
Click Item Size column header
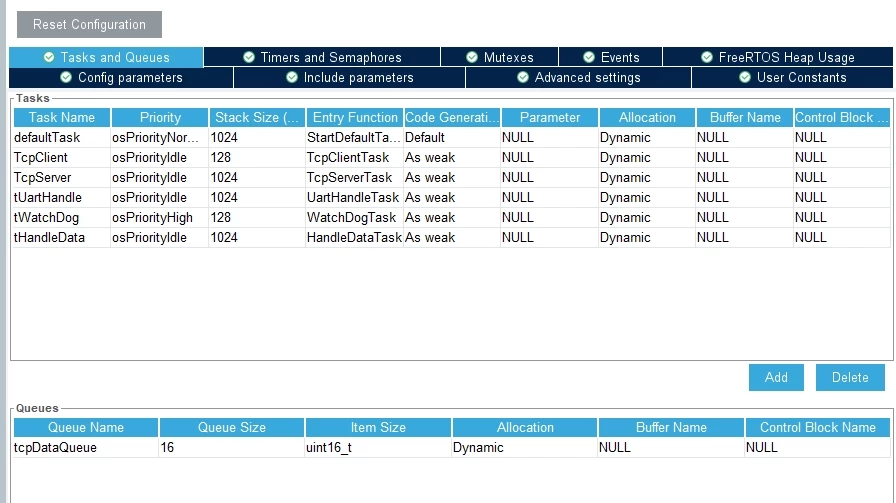[x=378, y=427]
